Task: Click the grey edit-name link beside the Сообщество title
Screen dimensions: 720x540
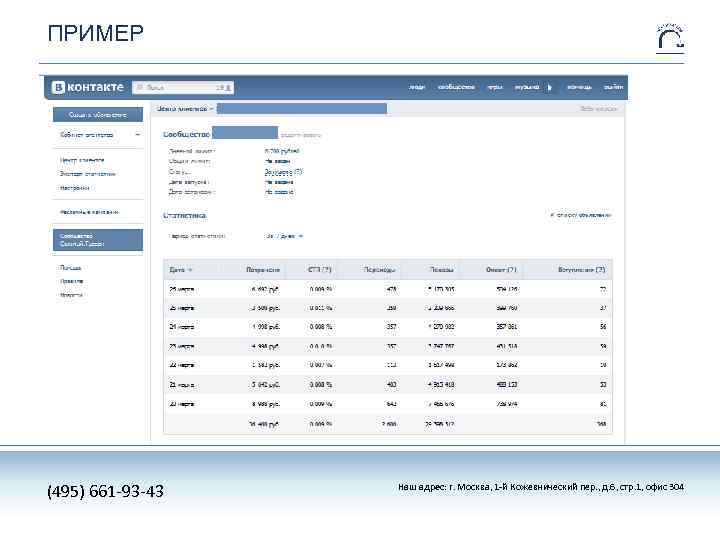Action: (301, 135)
